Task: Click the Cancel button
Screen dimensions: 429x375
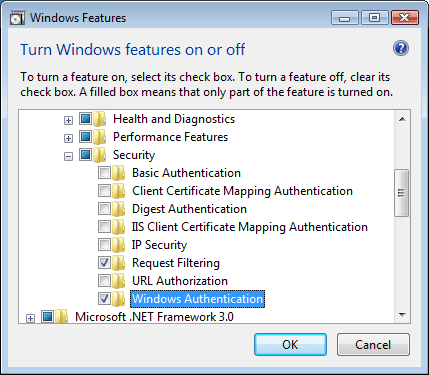Action: (373, 345)
